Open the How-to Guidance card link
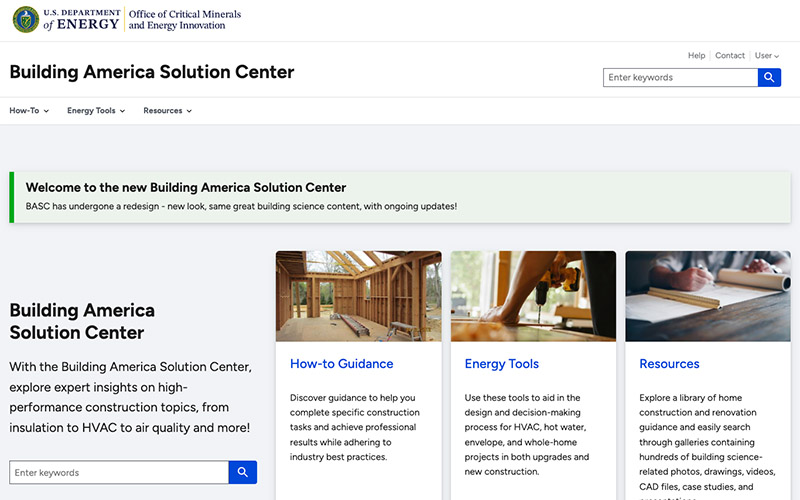This screenshot has height=500, width=800. coord(341,364)
